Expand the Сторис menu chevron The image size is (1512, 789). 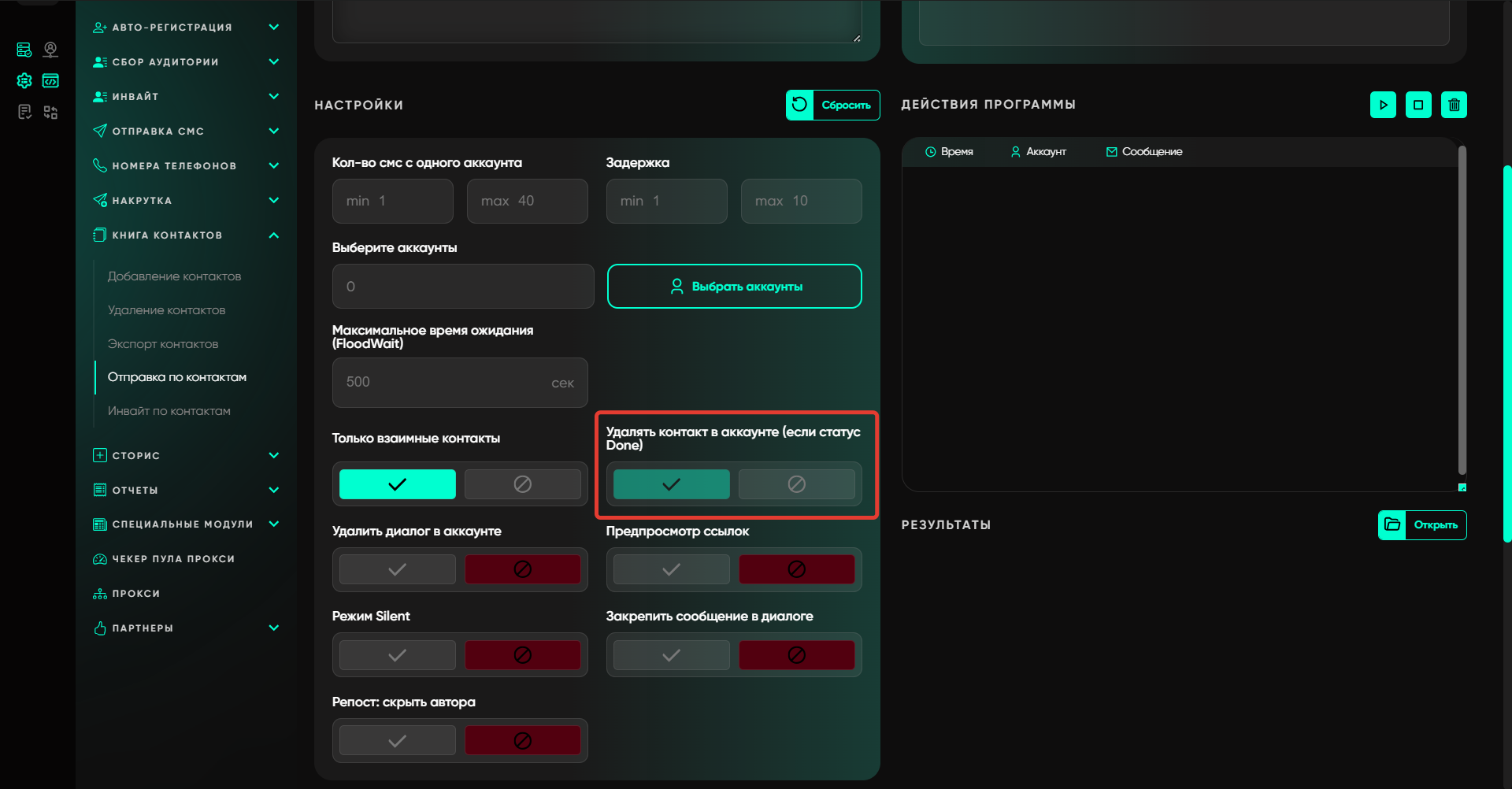click(273, 455)
